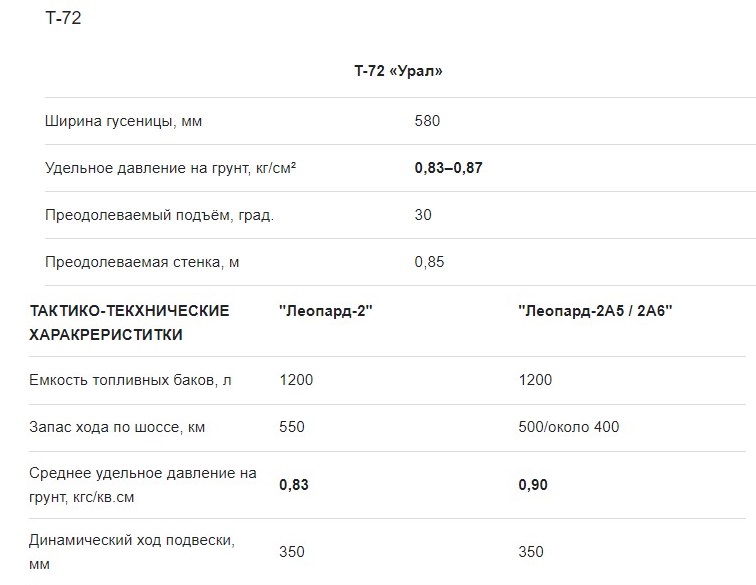This screenshot has width=756, height=585.
Task: Click the Преодолеваемый подъём row label
Action: pyautogui.click(x=160, y=215)
